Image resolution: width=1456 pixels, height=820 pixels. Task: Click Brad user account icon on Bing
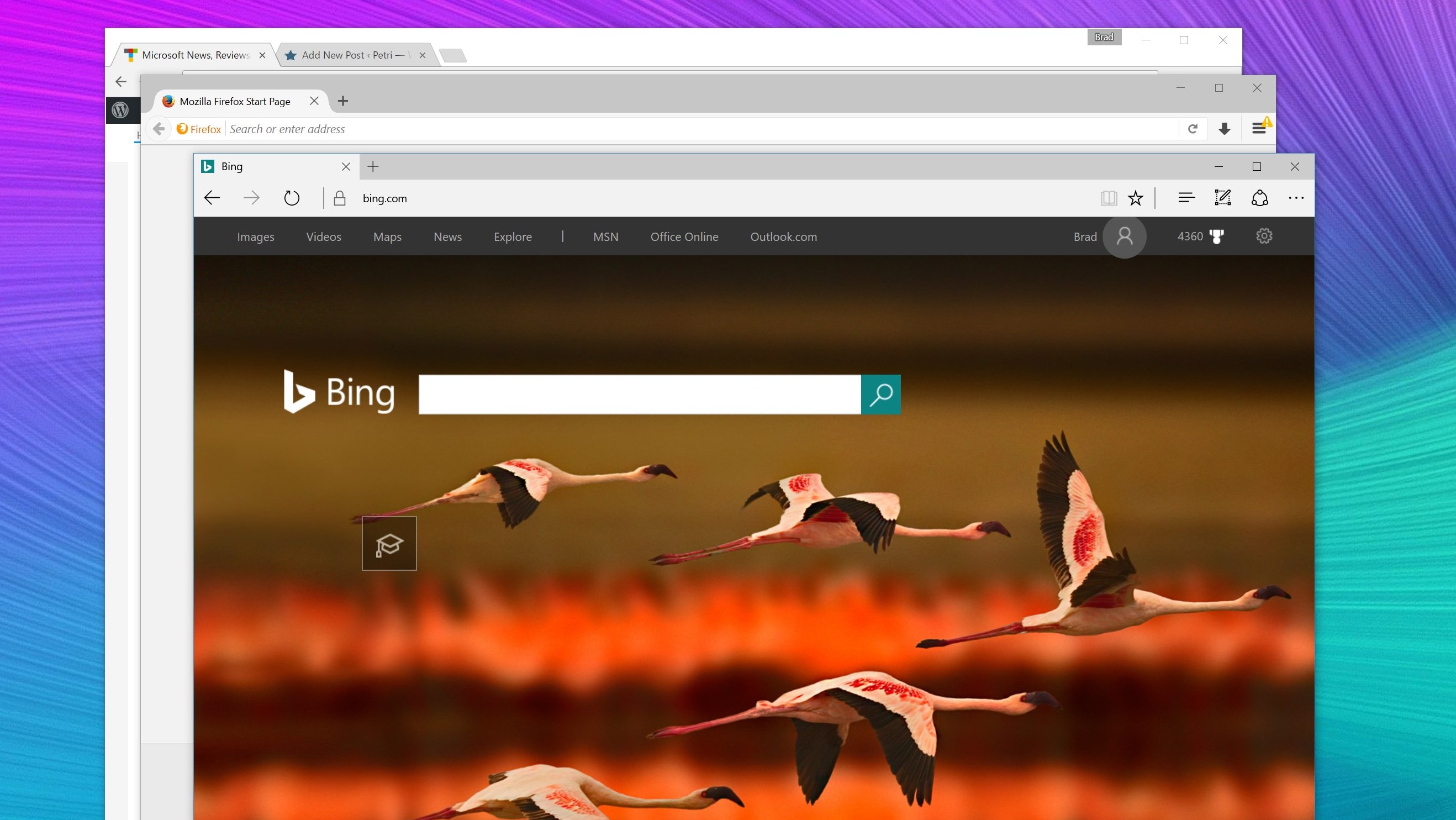click(1124, 236)
